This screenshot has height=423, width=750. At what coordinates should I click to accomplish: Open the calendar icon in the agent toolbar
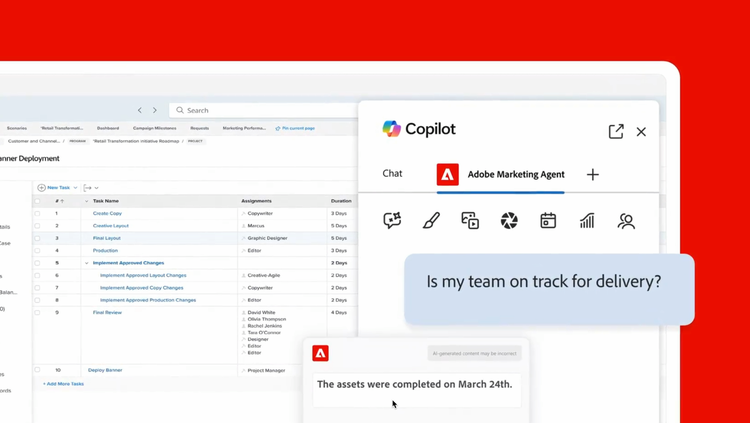tap(548, 221)
